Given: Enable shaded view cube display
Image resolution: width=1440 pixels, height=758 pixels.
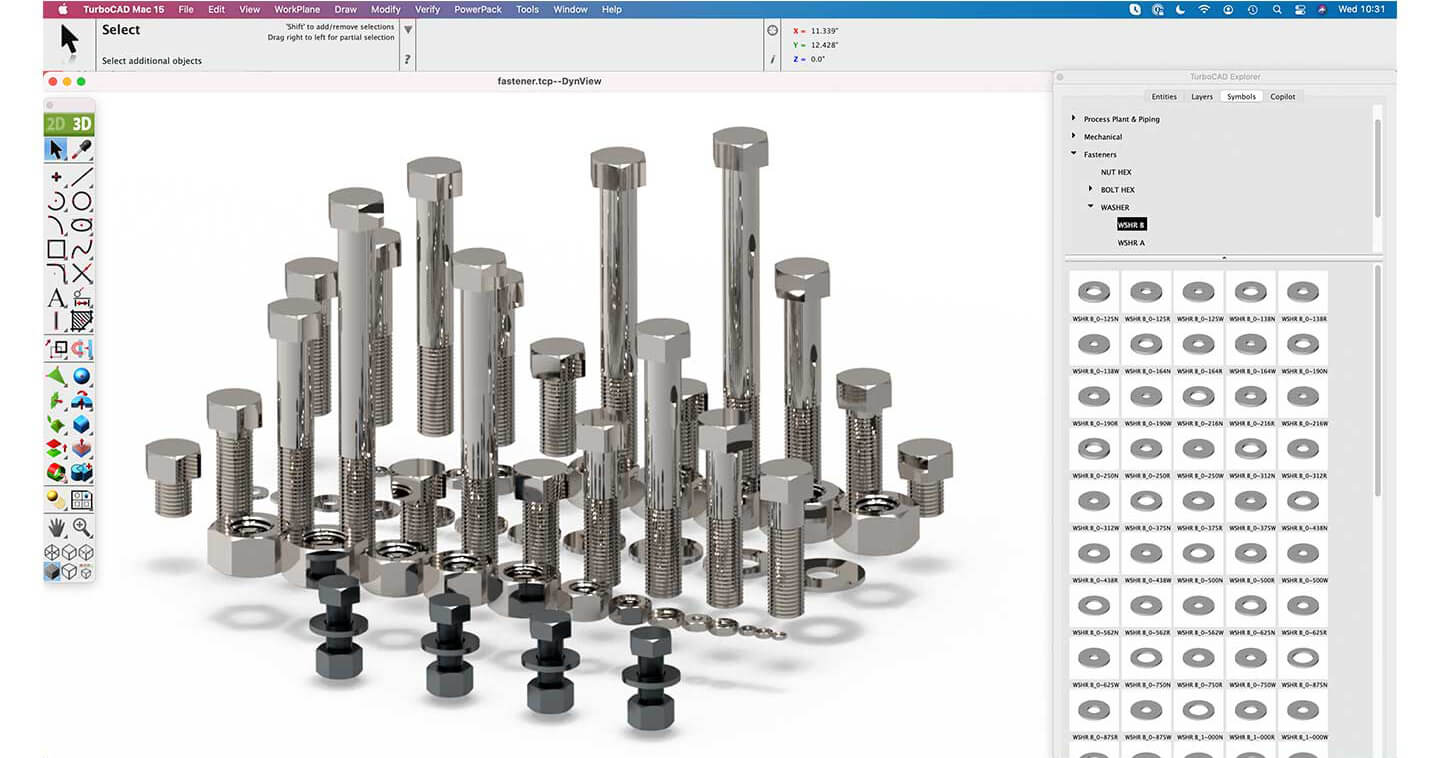Looking at the screenshot, I should click(x=52, y=571).
